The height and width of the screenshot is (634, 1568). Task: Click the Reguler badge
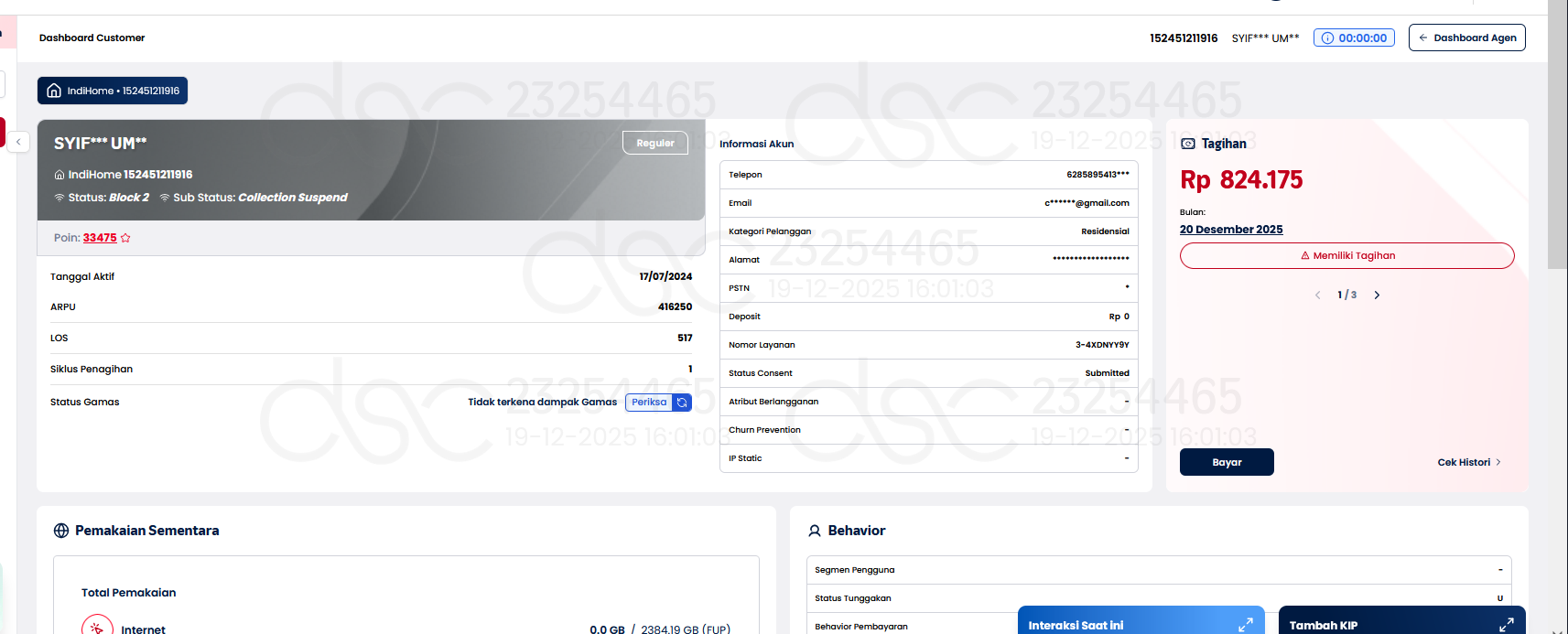pos(655,143)
